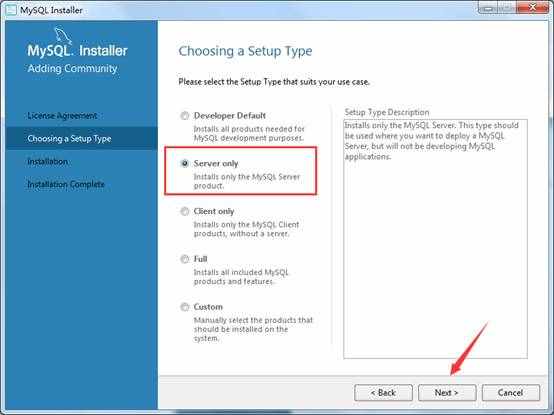Open the Choosing a Setup Type step
The height and width of the screenshot is (415, 554).
point(69,138)
